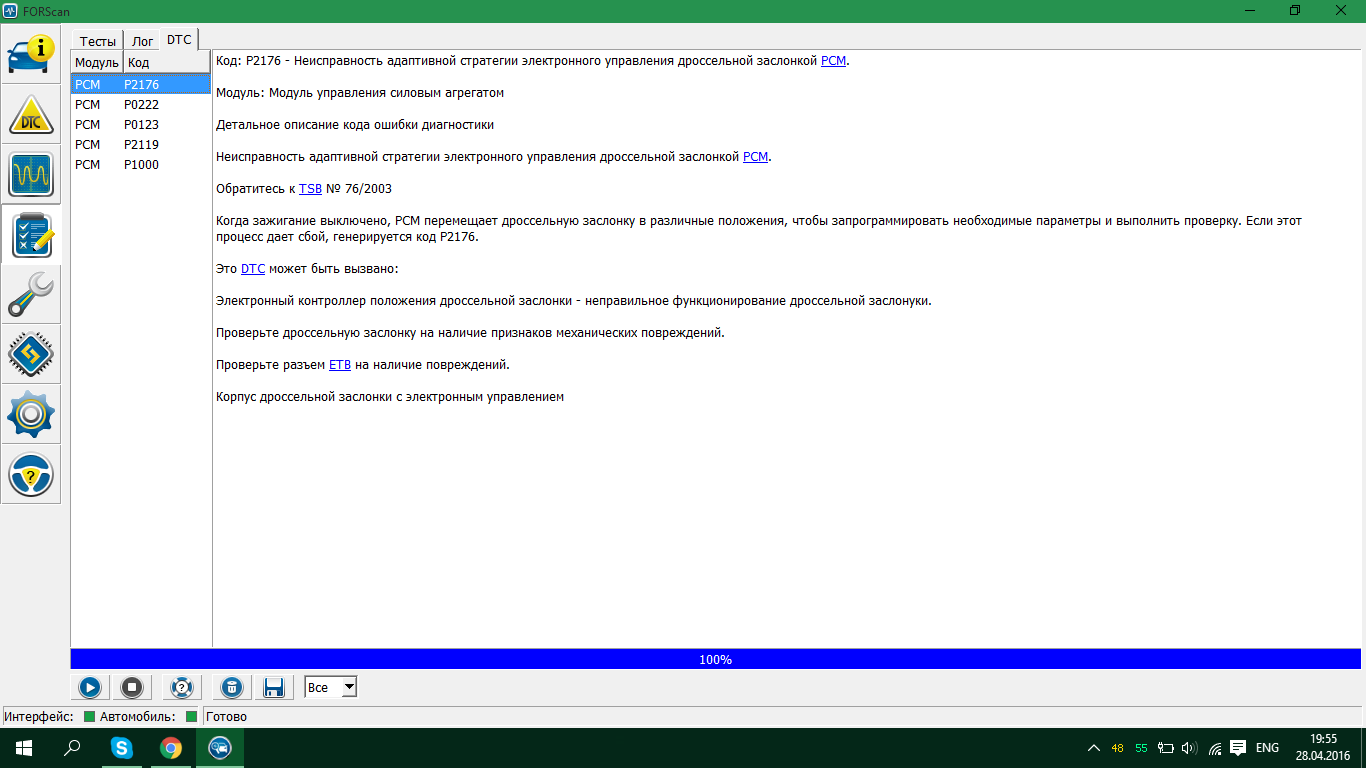Click the 100% blue progress bar
1366x768 pixels.
click(x=715, y=659)
